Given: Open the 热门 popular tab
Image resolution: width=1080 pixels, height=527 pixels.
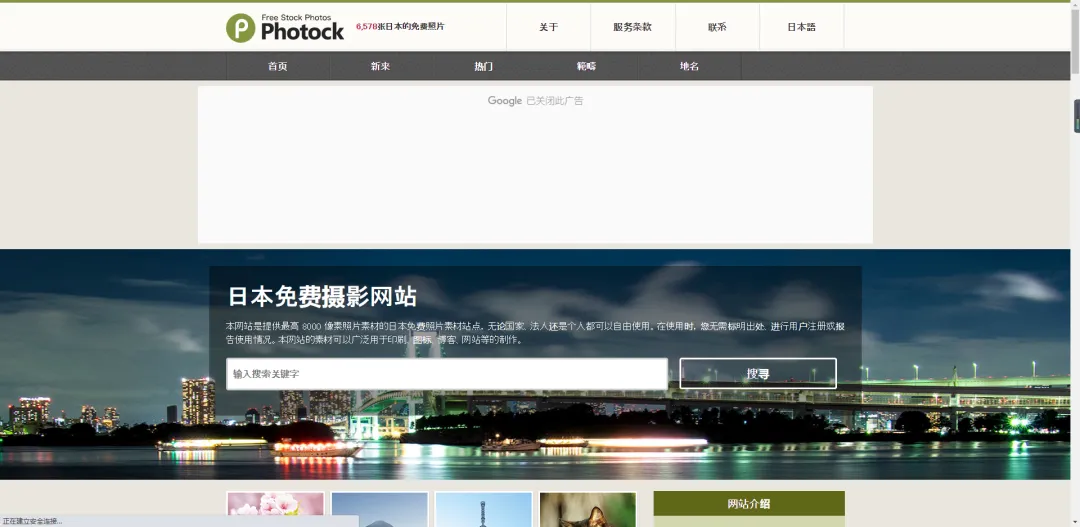Looking at the screenshot, I should pyautogui.click(x=483, y=66).
